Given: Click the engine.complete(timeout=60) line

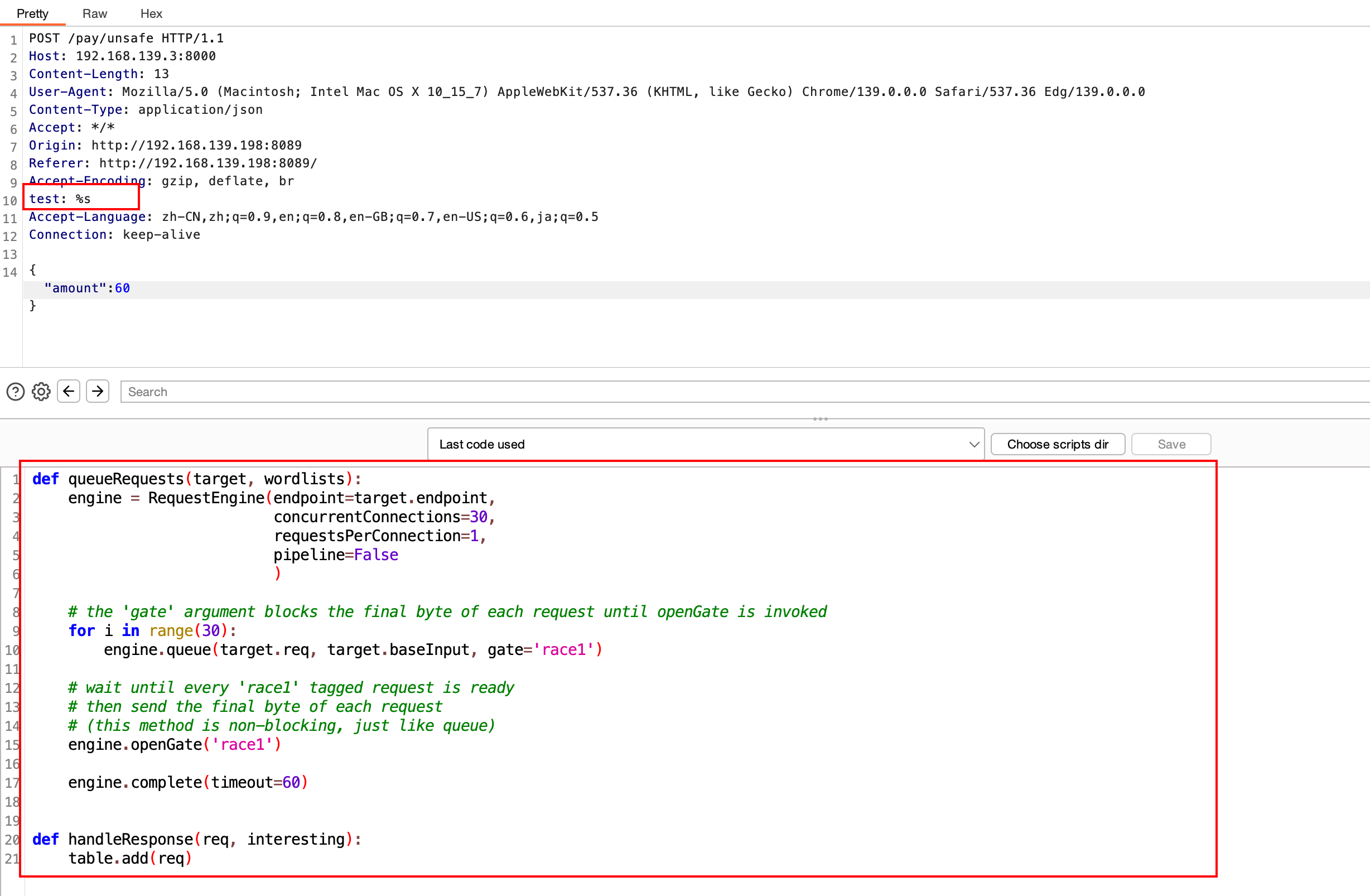Looking at the screenshot, I should (188, 783).
